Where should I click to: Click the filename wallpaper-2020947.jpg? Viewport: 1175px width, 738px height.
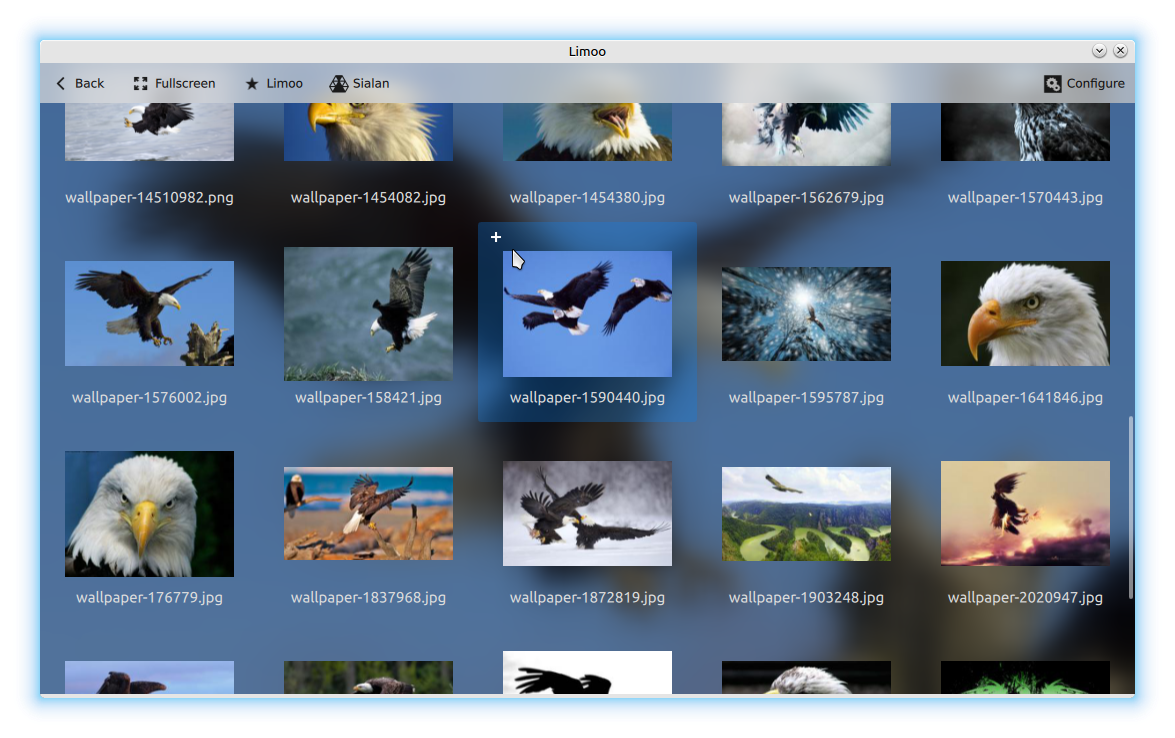pyautogui.click(x=1025, y=598)
